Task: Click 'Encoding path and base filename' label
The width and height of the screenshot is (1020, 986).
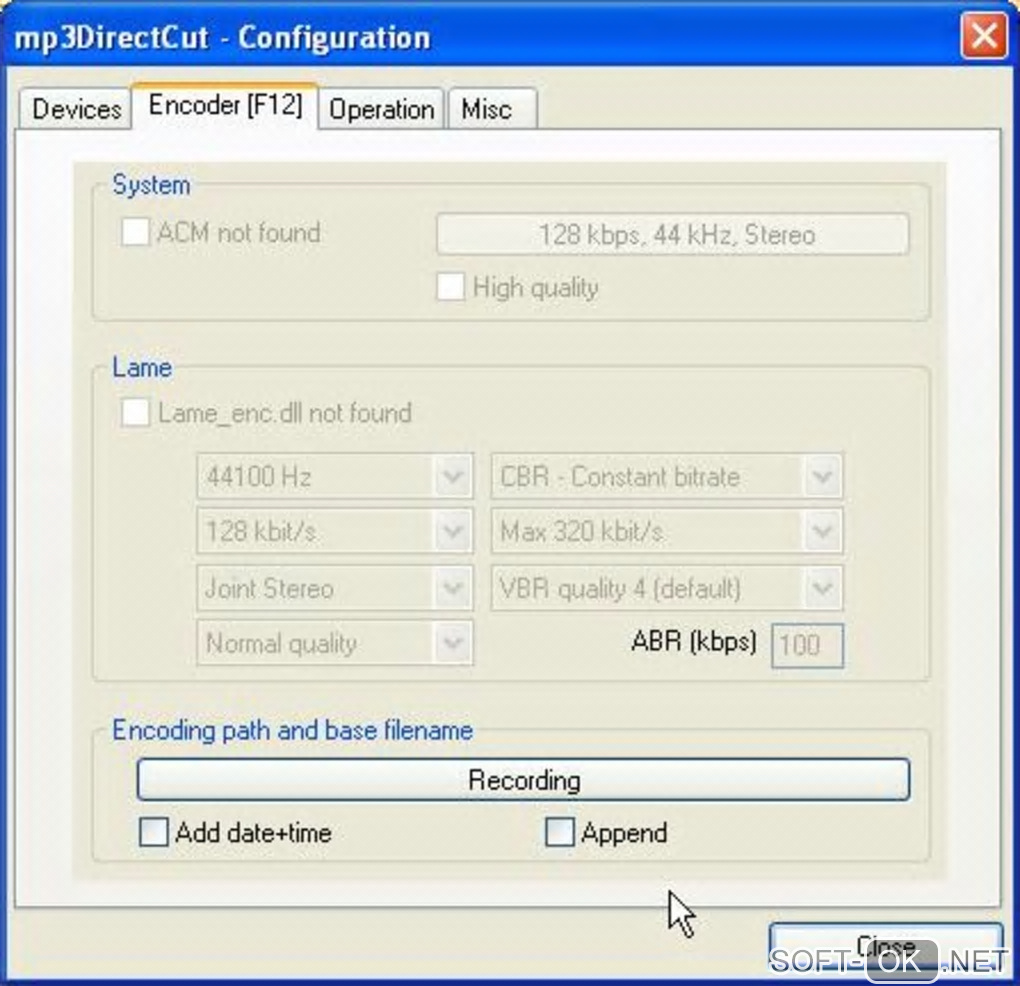Action: point(292,730)
